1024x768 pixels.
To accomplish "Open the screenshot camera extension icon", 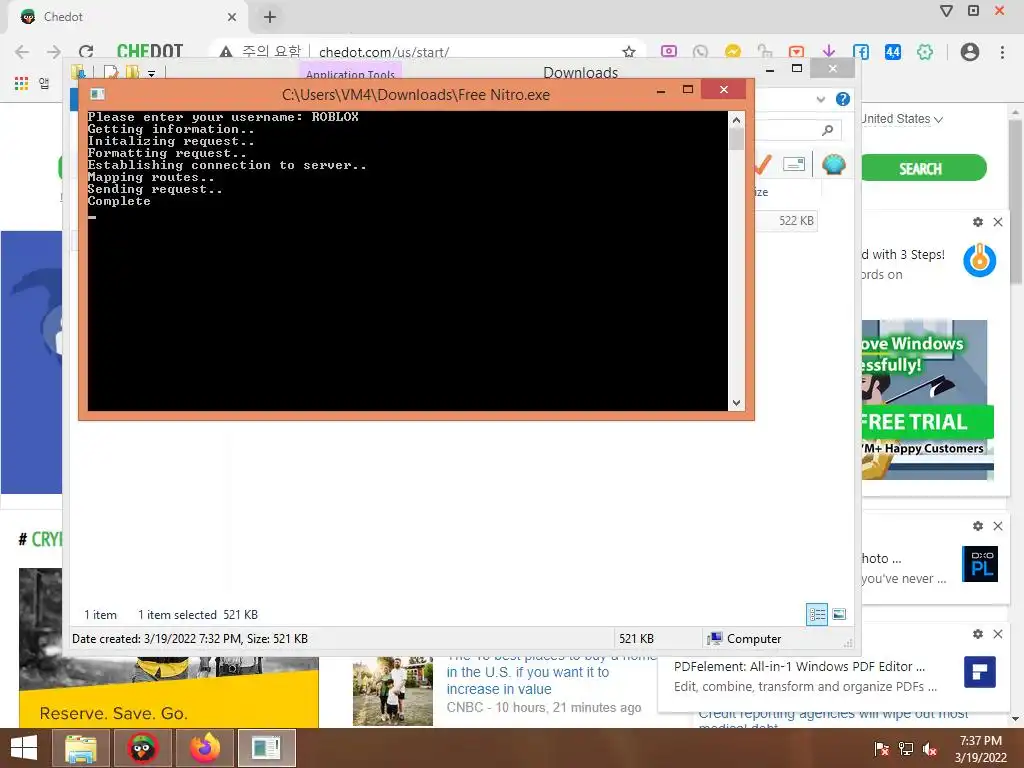I will (669, 52).
